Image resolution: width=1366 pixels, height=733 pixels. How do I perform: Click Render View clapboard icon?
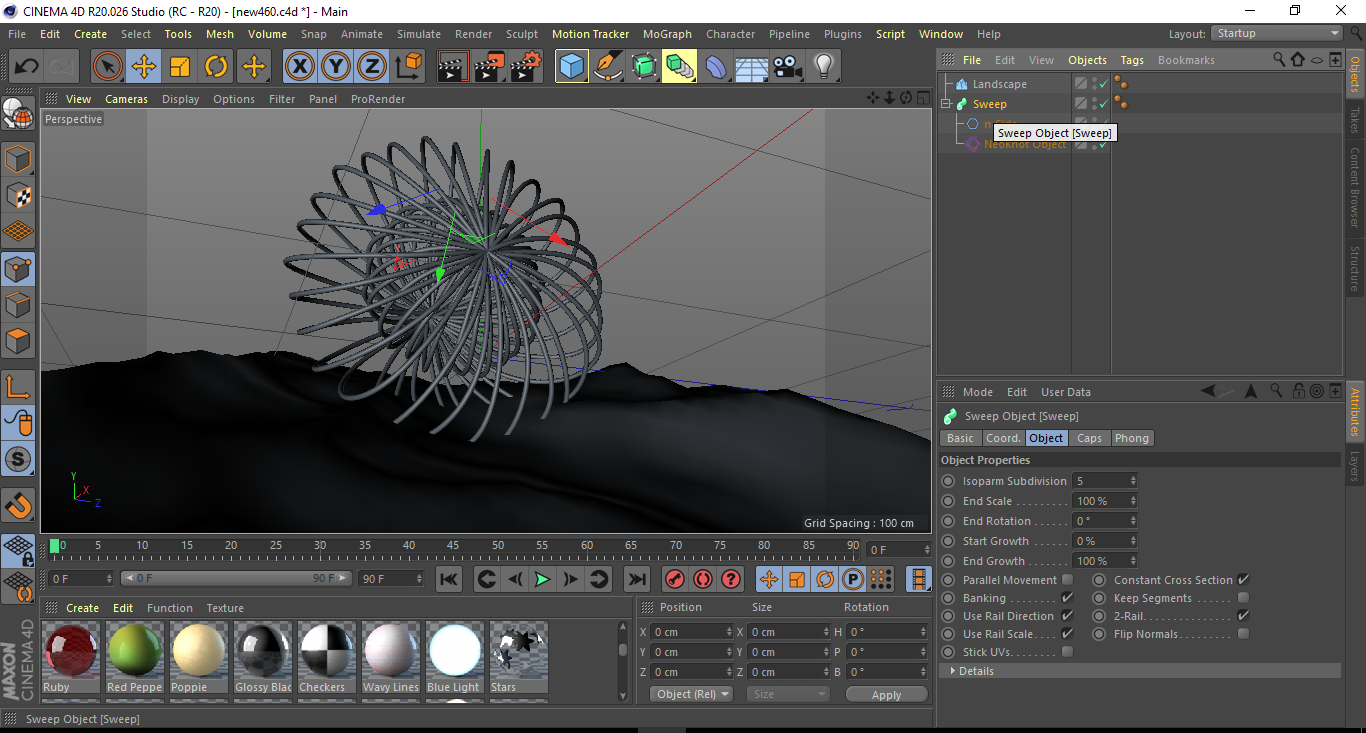click(453, 67)
